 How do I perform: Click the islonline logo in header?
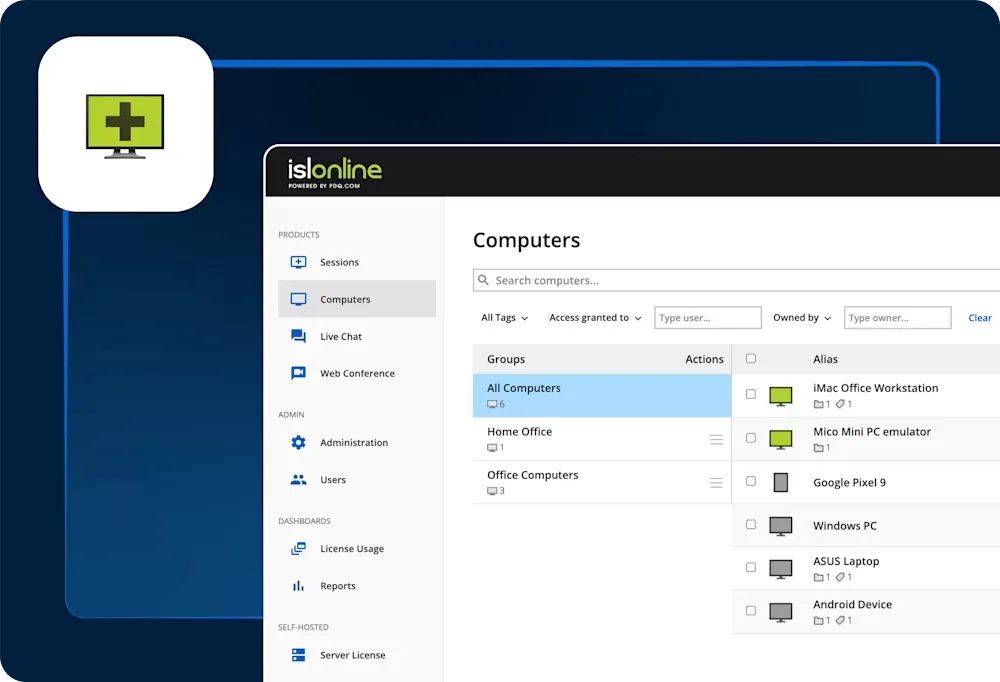pos(335,173)
